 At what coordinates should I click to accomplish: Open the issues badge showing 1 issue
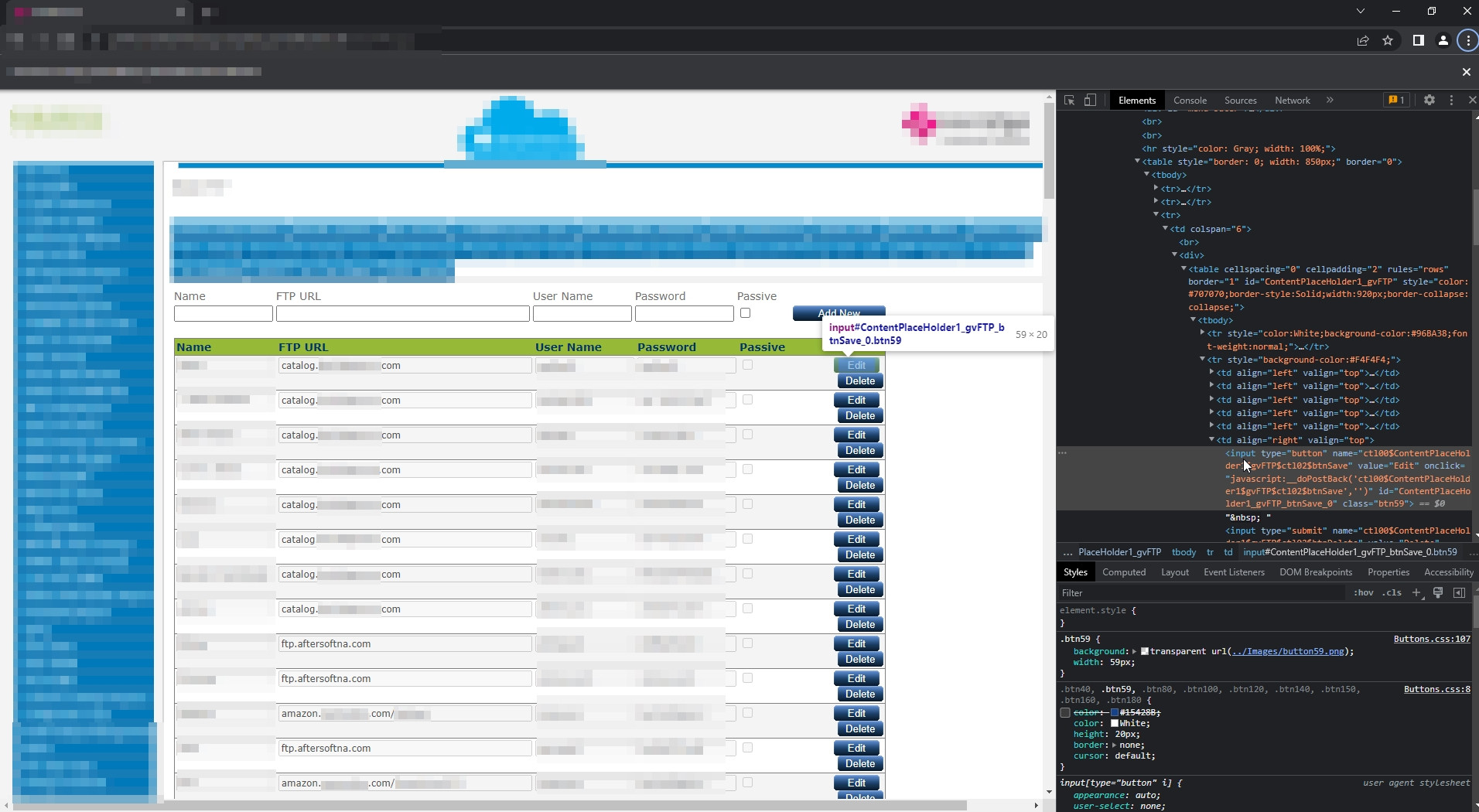[x=1396, y=101]
